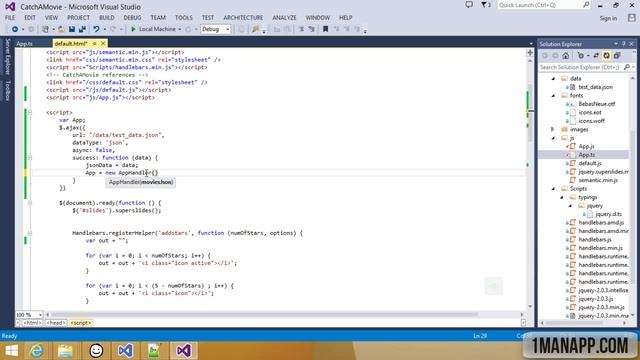This screenshot has height=360, width=640.
Task: Collapse the script block outlining toggle
Action: tap(30, 112)
